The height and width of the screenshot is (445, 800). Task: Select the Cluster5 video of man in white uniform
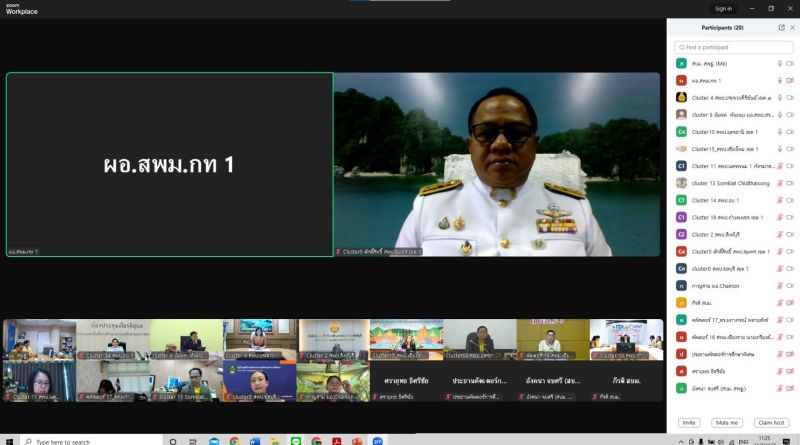[497, 164]
